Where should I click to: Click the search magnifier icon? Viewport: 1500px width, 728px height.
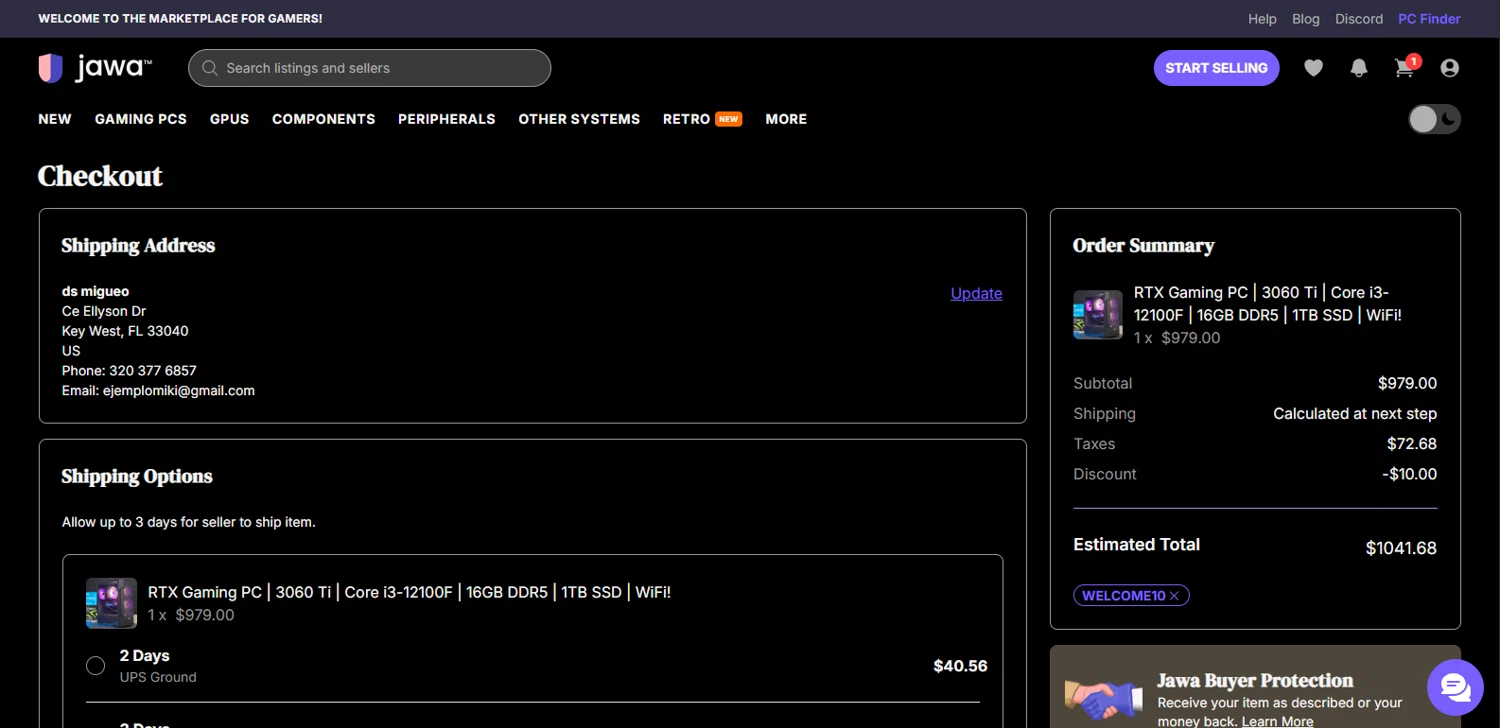click(210, 68)
